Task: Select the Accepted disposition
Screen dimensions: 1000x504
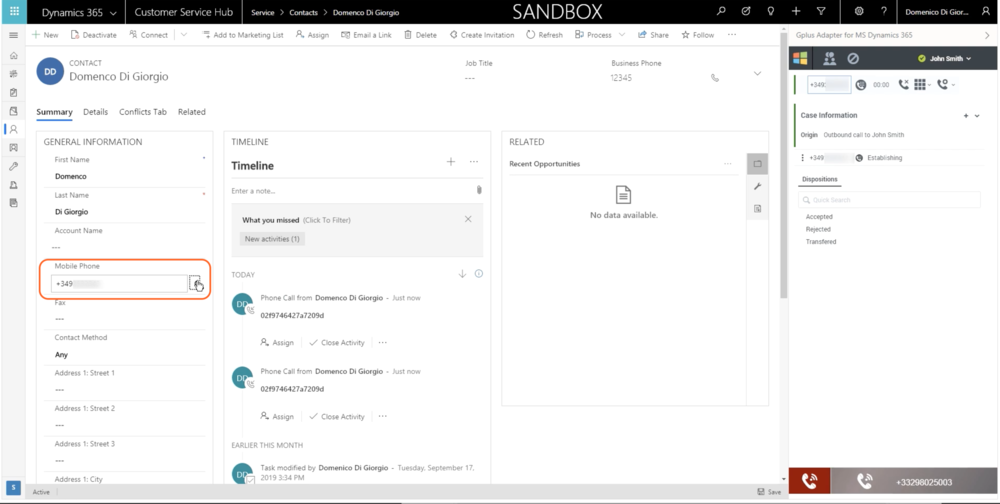Action: (819, 217)
